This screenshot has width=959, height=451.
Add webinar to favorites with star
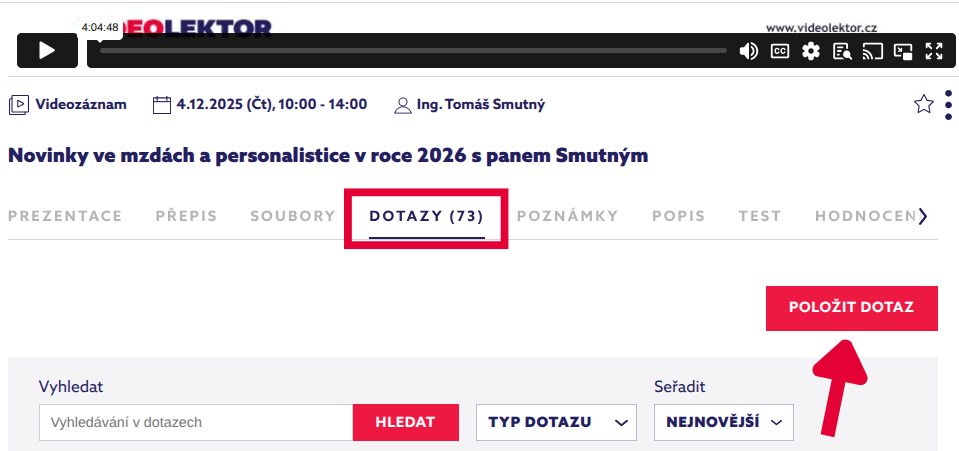coord(924,104)
